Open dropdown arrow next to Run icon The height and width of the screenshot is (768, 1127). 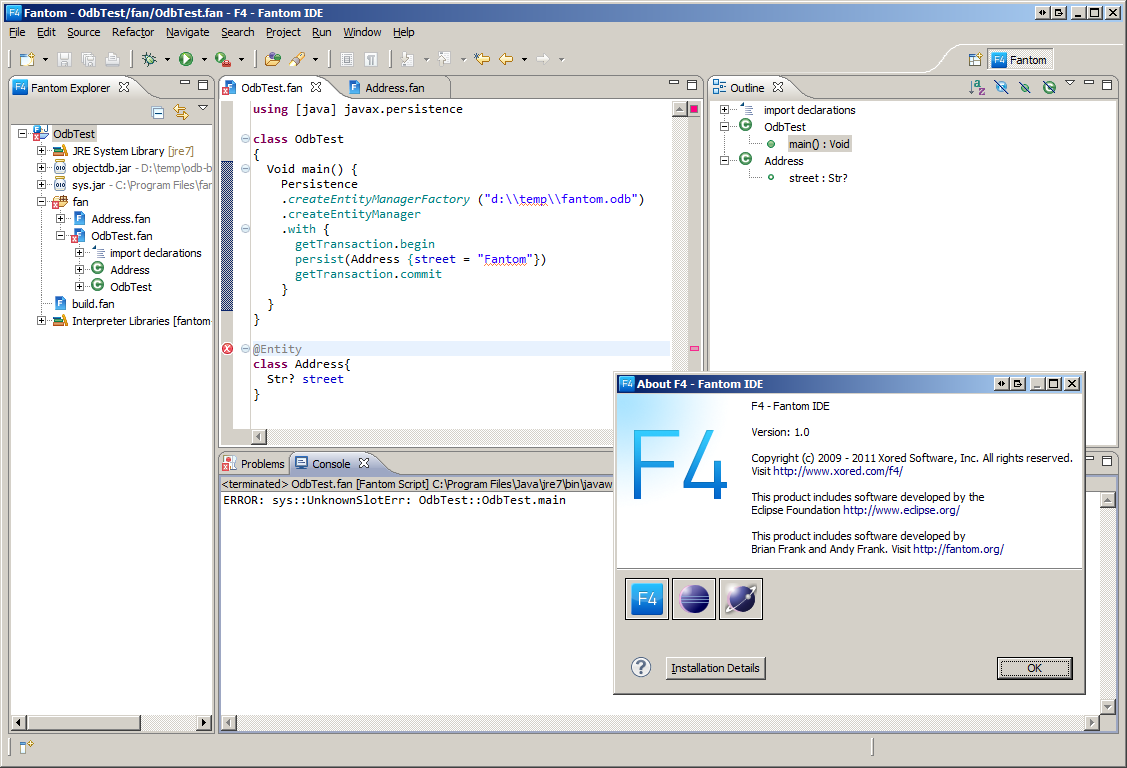click(204, 60)
